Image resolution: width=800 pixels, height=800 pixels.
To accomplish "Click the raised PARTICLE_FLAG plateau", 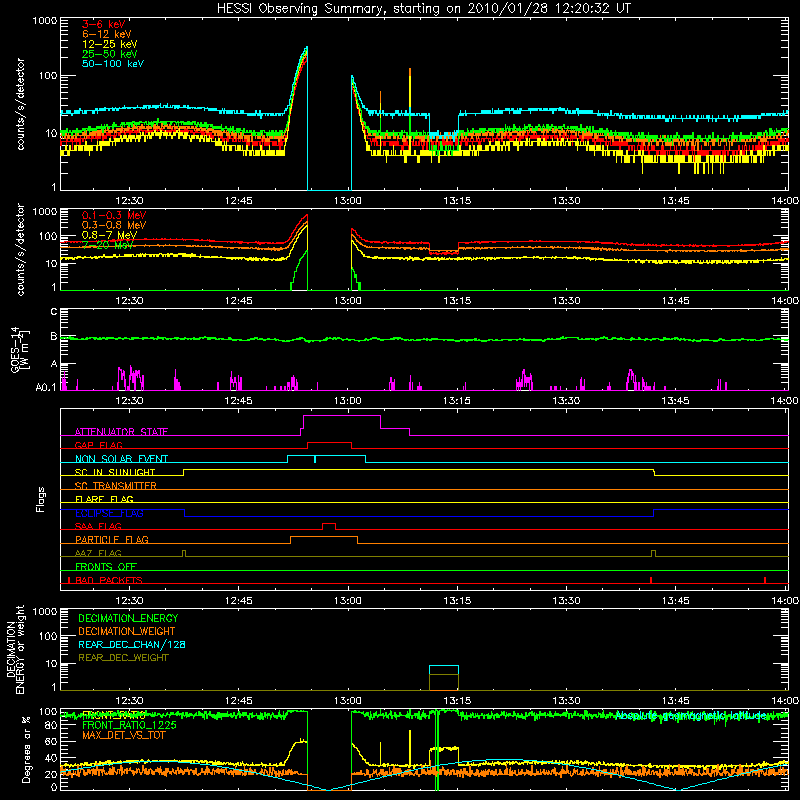I will click(324, 537).
